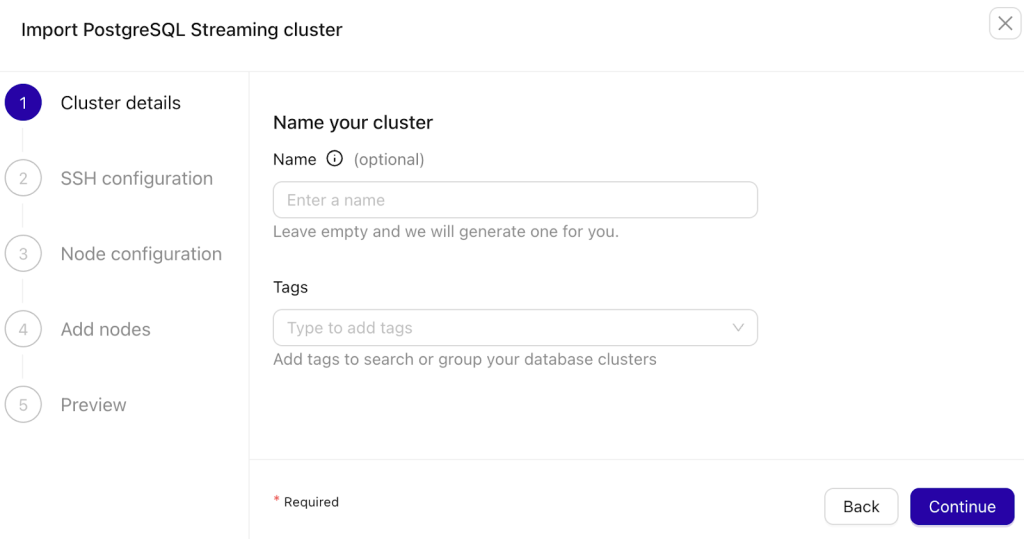This screenshot has height=539, width=1024.
Task: Click the step 1 number circle
Action: click(23, 103)
